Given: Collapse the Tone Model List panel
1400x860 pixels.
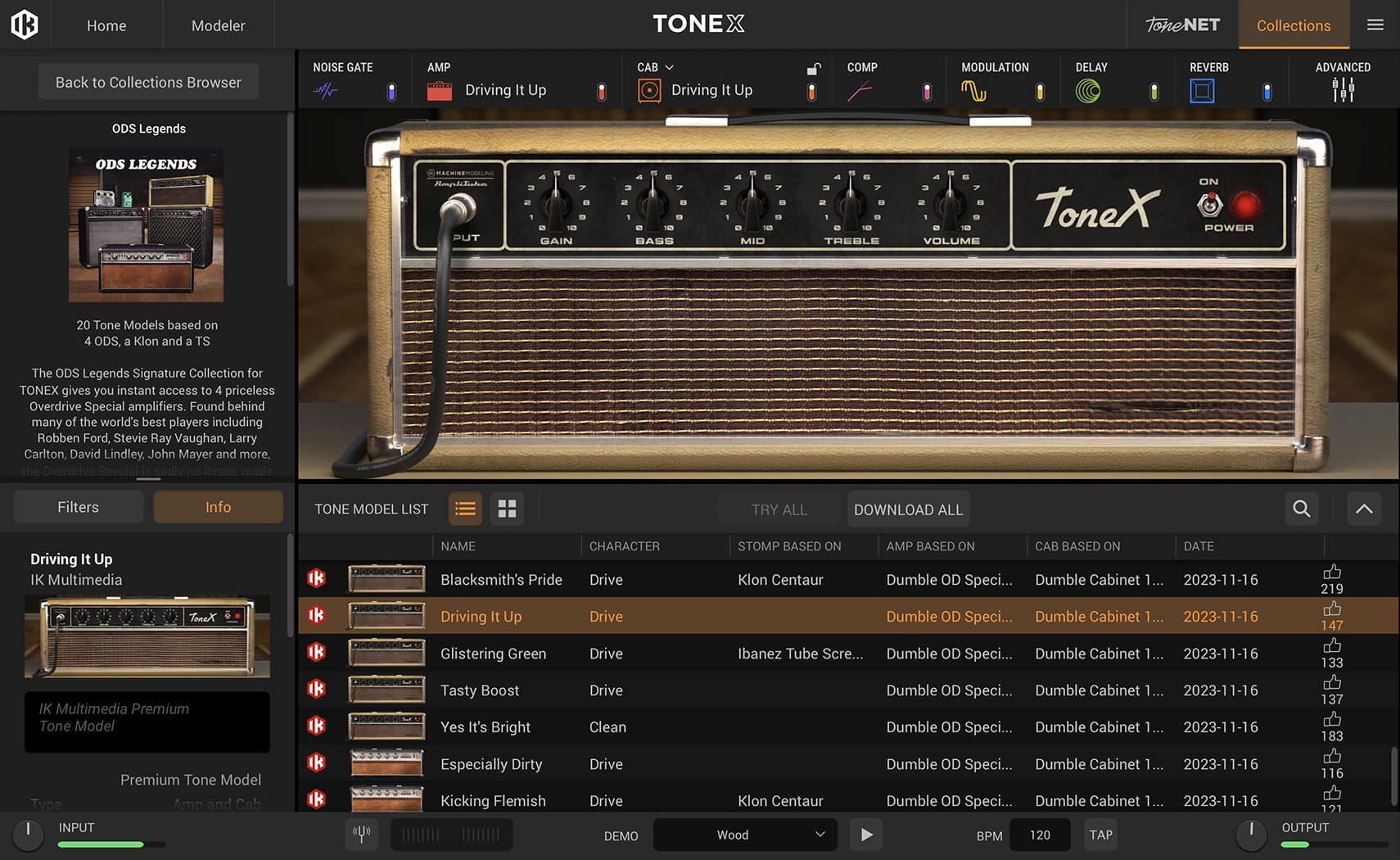Looking at the screenshot, I should [1364, 509].
